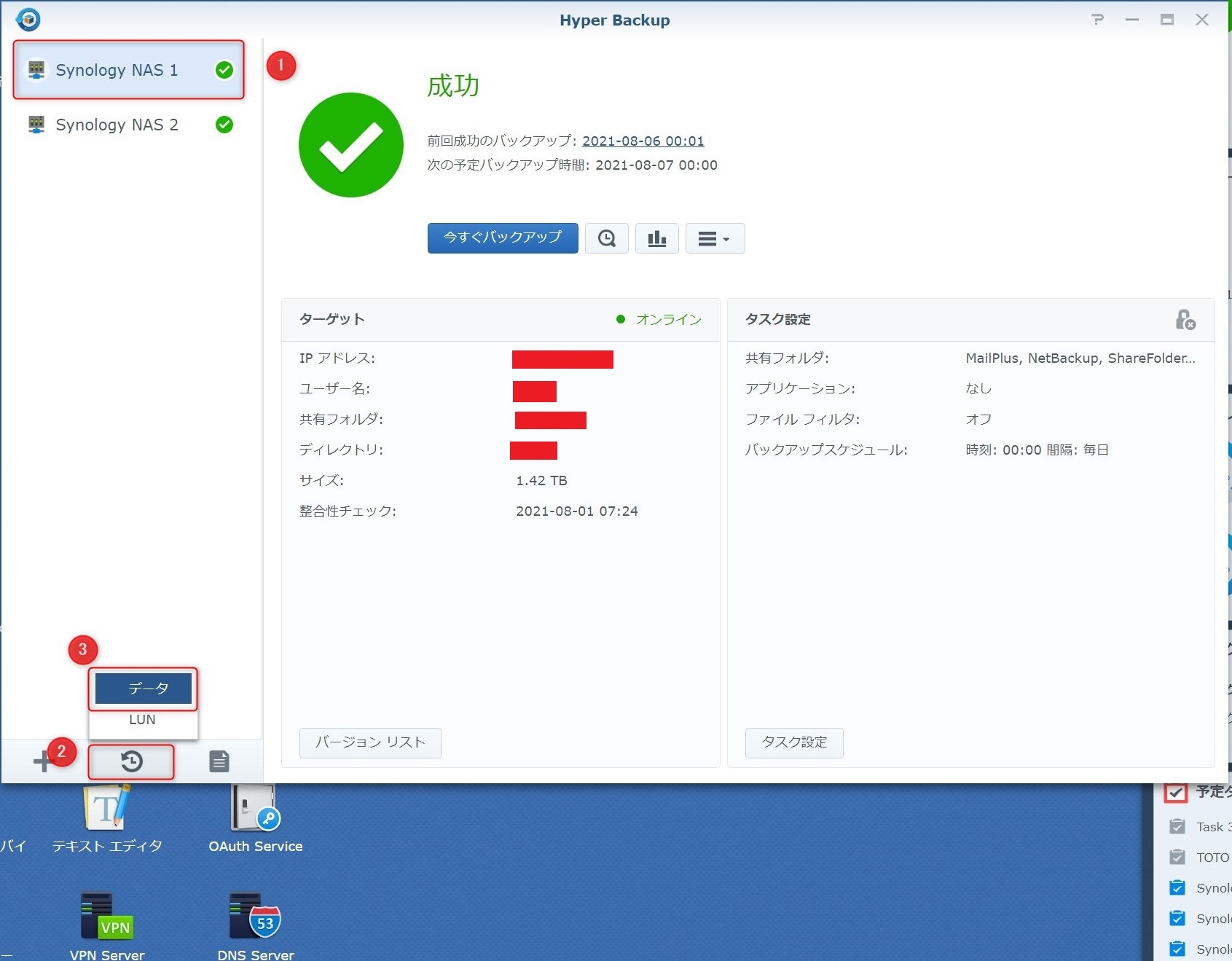1232x961 pixels.
Task: Open the last backup 2021-08-06 00:01 link
Action: (643, 141)
